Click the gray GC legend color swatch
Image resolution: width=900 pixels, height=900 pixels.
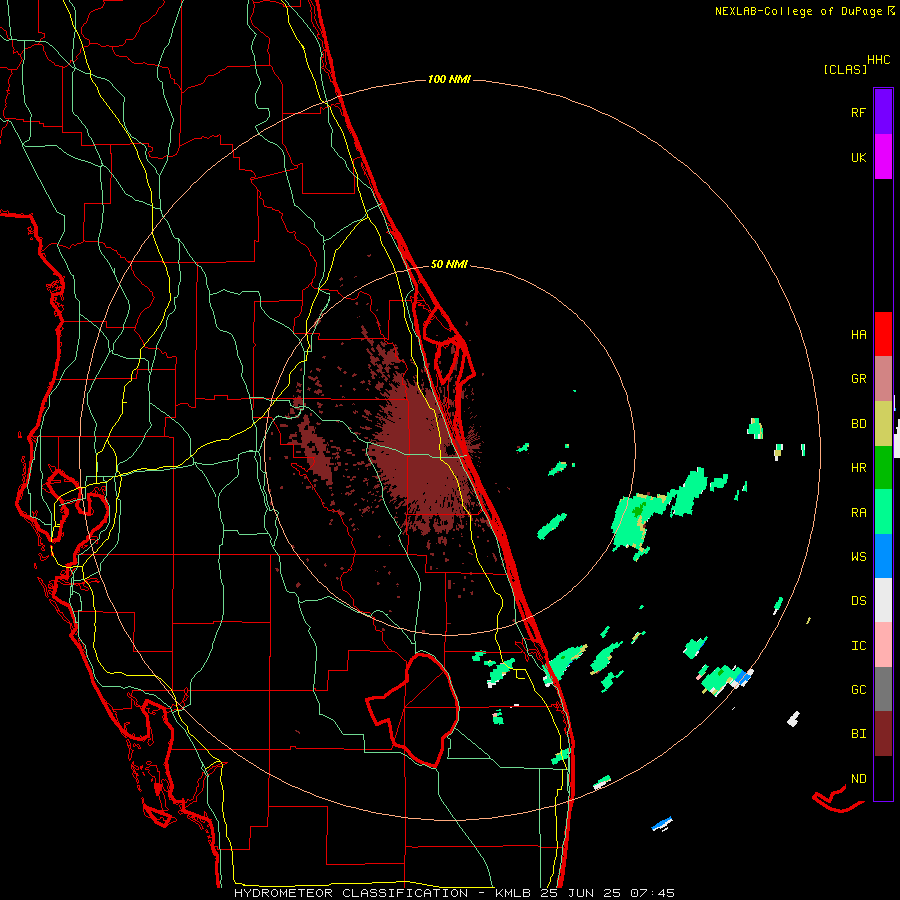coord(883,689)
